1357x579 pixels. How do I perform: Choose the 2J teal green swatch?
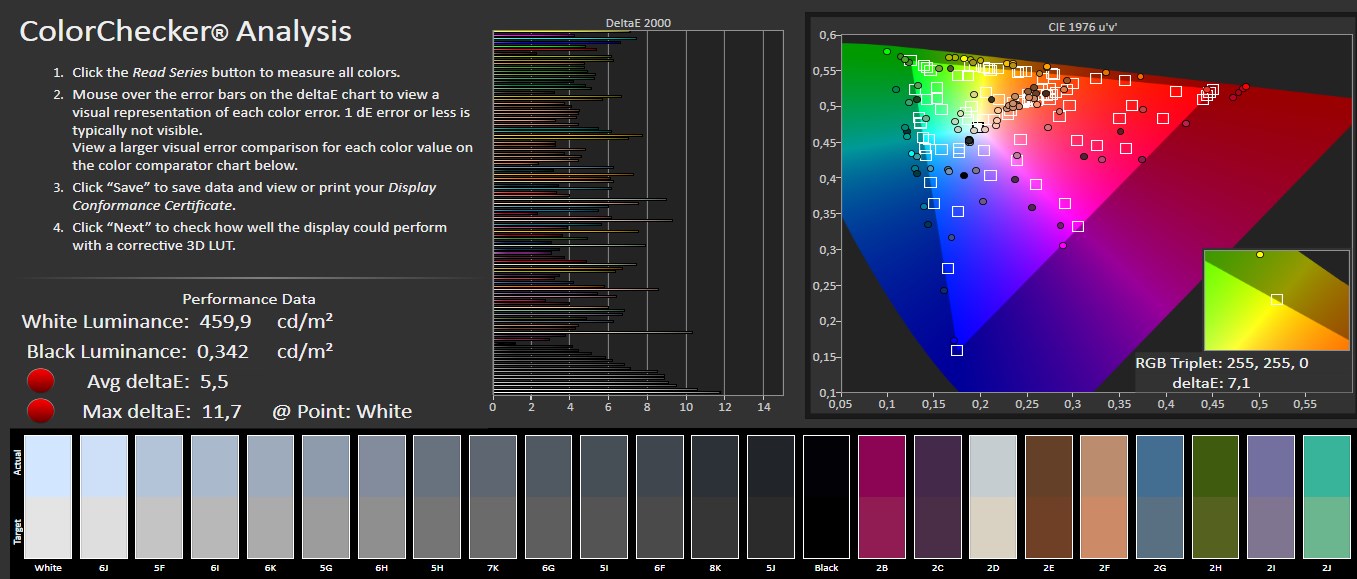1327,496
